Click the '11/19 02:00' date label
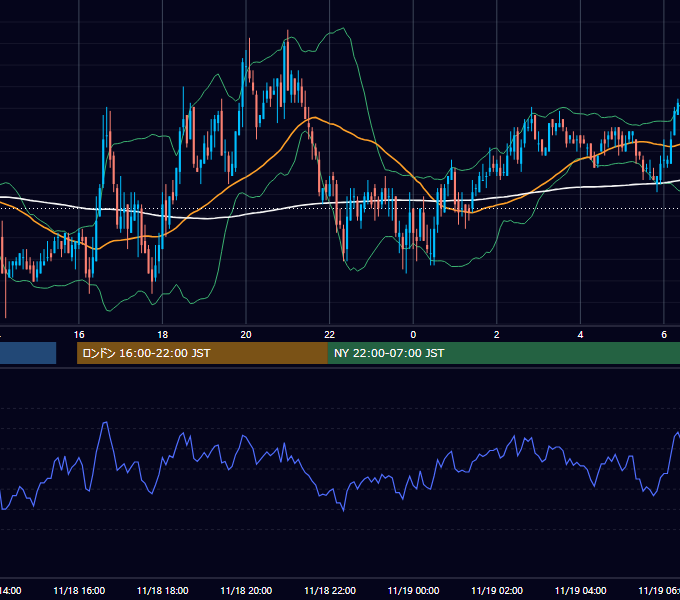 pyautogui.click(x=497, y=590)
